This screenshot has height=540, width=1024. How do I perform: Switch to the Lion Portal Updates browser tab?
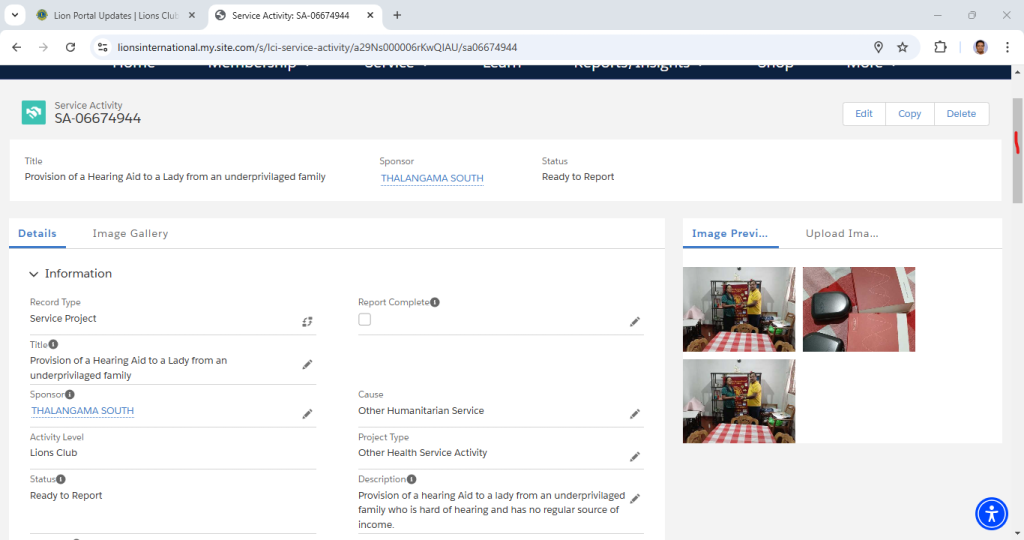(116, 16)
